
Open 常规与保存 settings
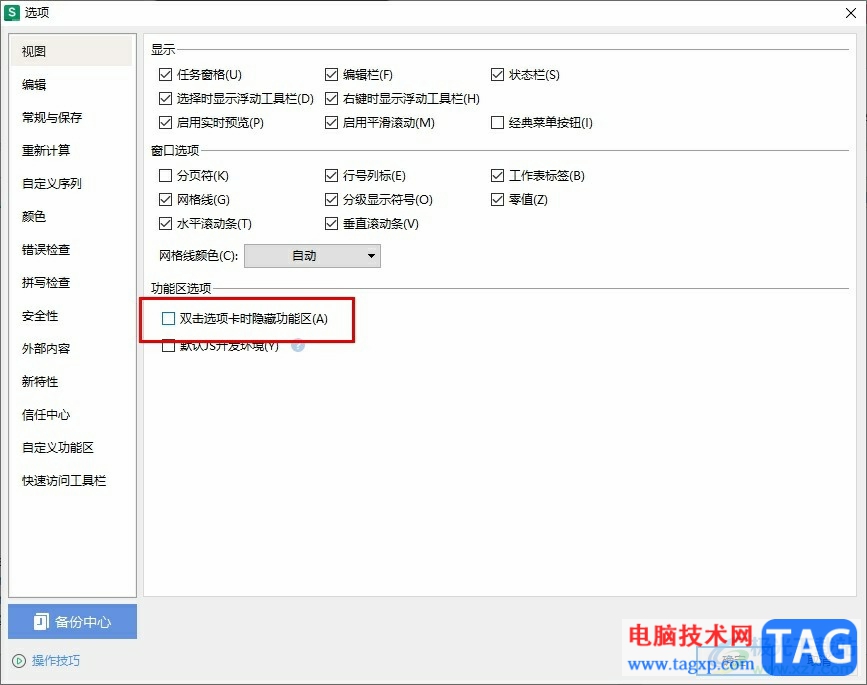(71, 117)
